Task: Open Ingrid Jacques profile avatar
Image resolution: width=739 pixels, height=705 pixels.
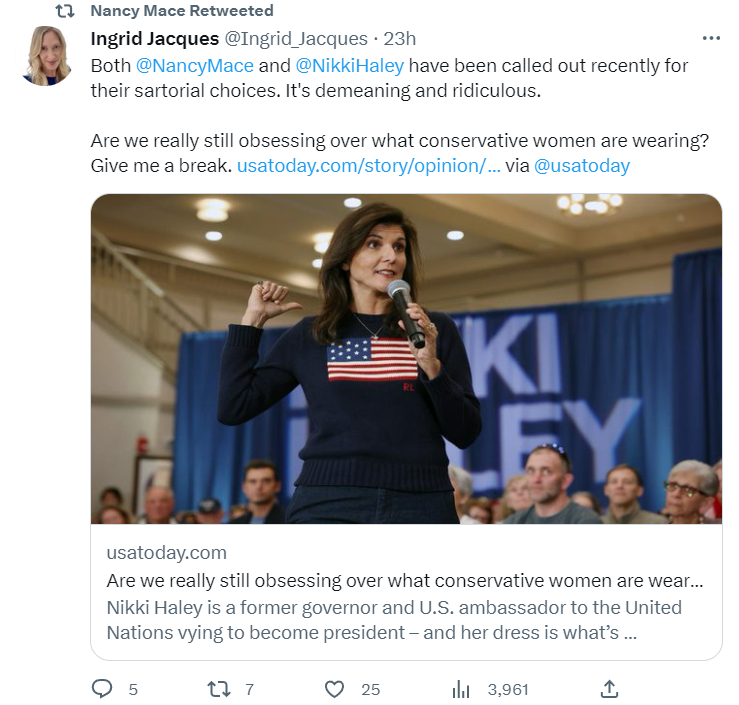Action: pyautogui.click(x=47, y=56)
